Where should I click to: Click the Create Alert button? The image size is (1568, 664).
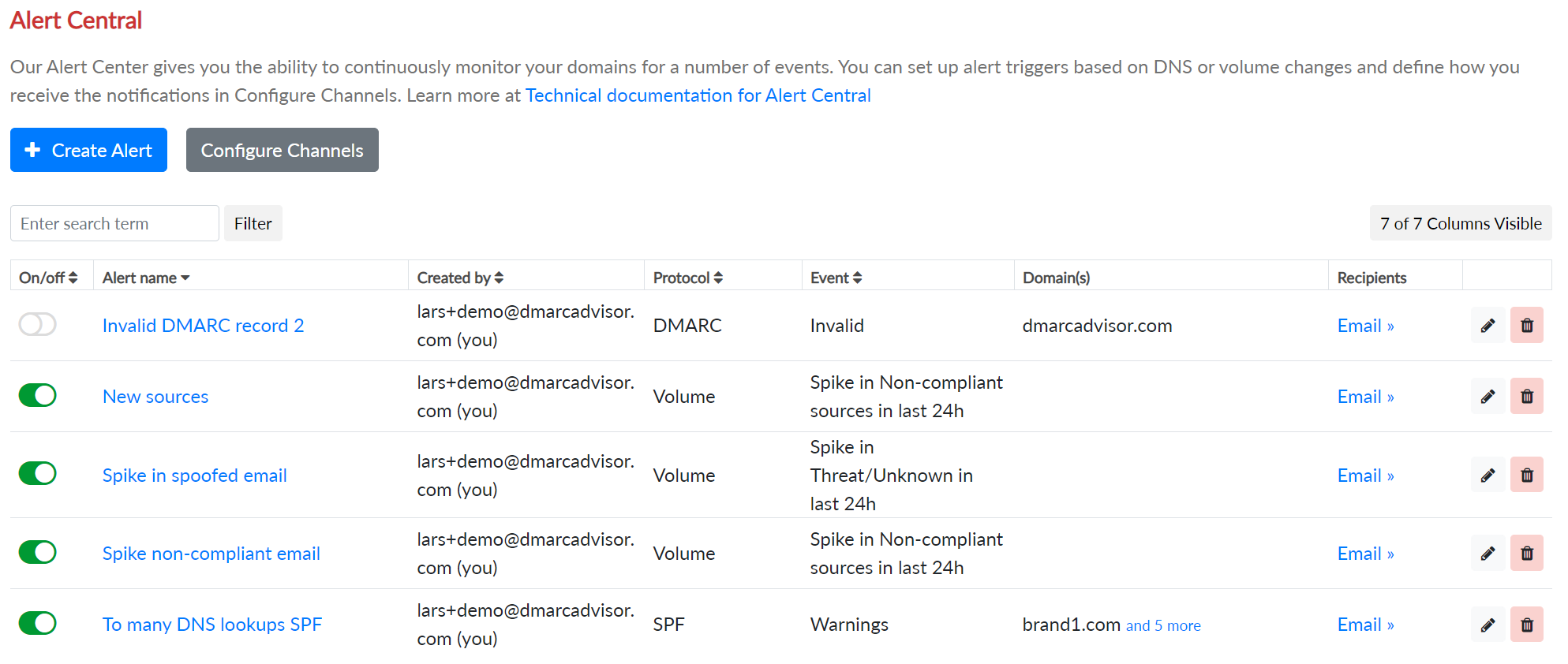[x=88, y=150]
